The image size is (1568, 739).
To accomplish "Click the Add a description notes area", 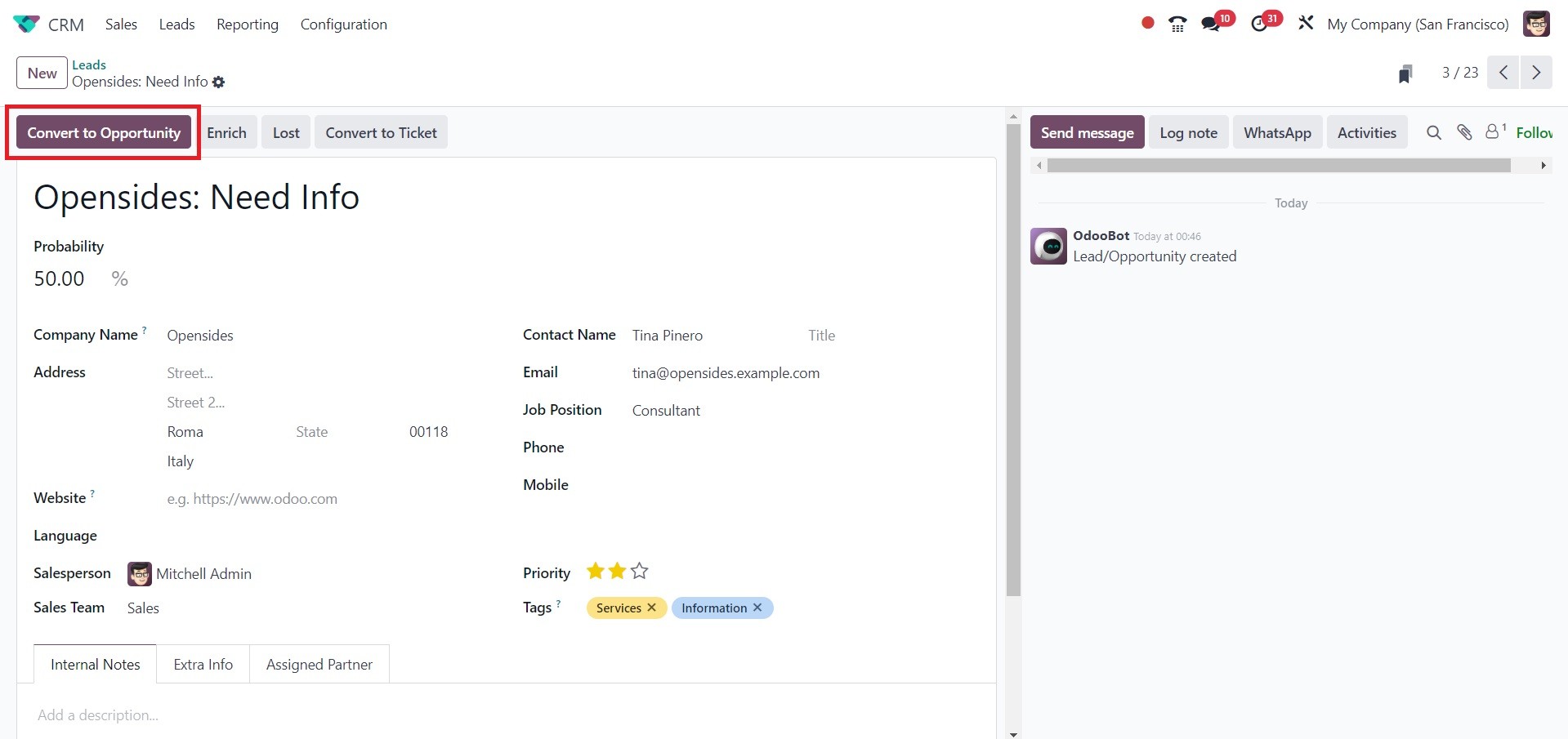I will point(507,715).
